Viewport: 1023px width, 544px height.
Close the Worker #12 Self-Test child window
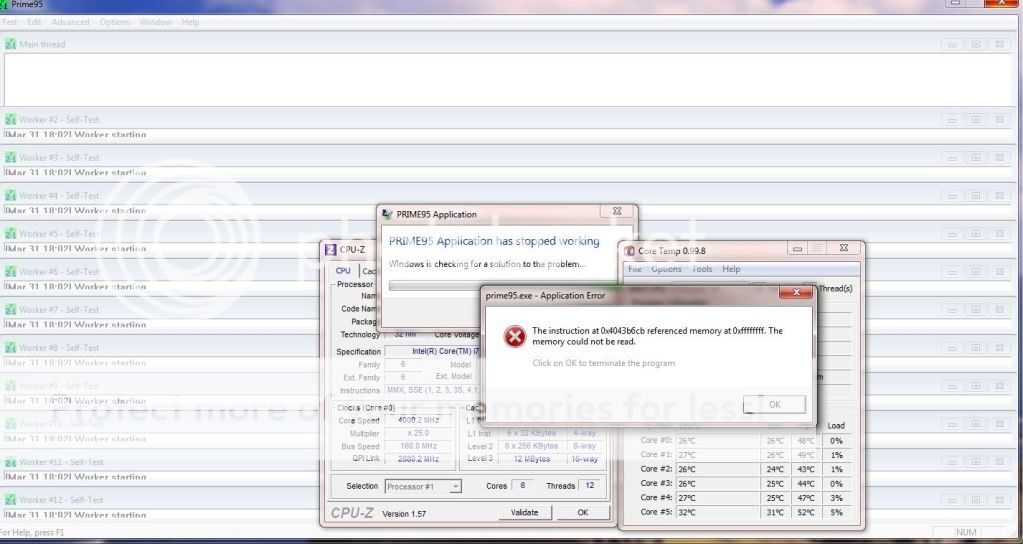tap(999, 500)
